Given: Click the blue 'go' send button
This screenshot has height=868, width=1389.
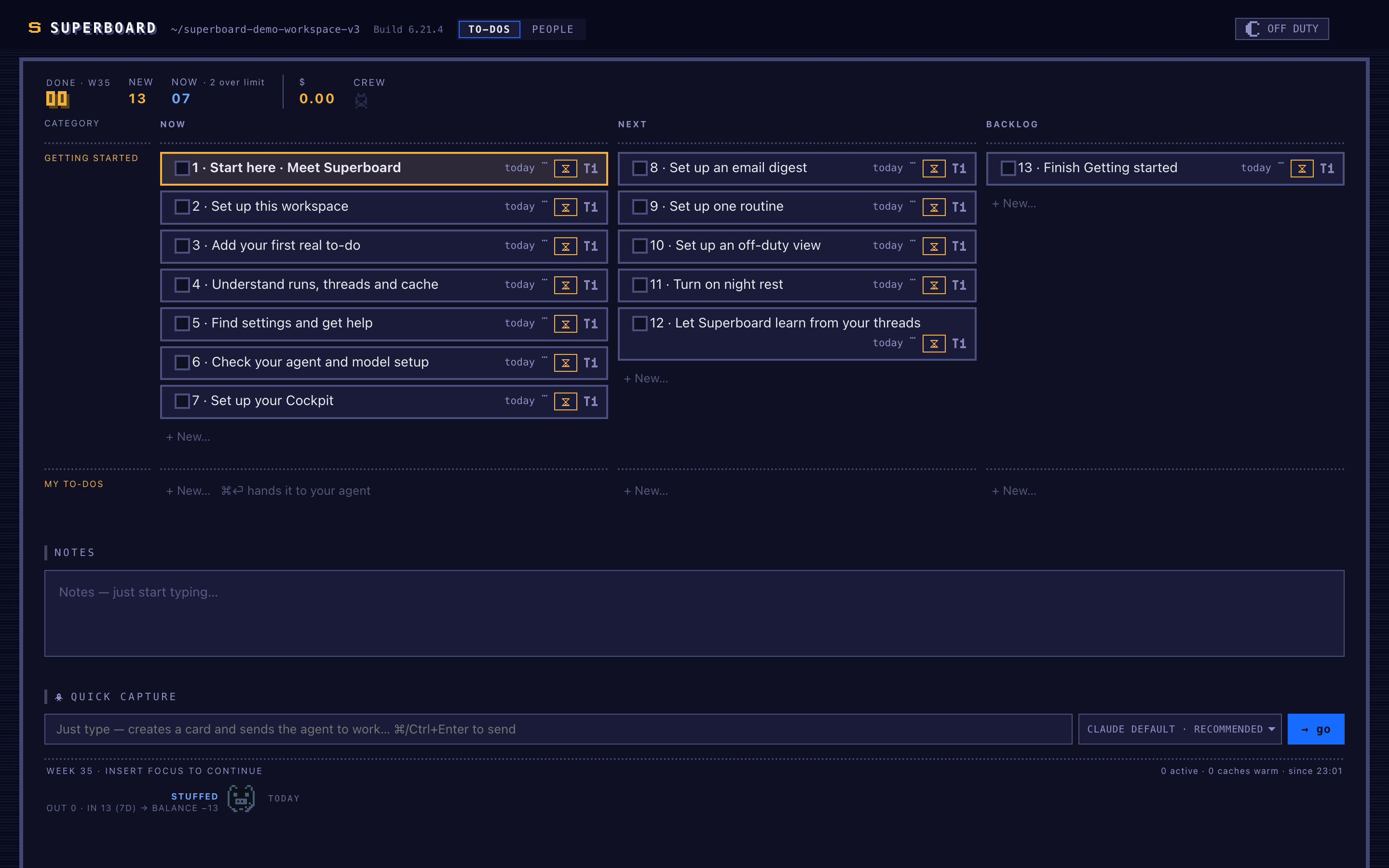Looking at the screenshot, I should point(1316,729).
